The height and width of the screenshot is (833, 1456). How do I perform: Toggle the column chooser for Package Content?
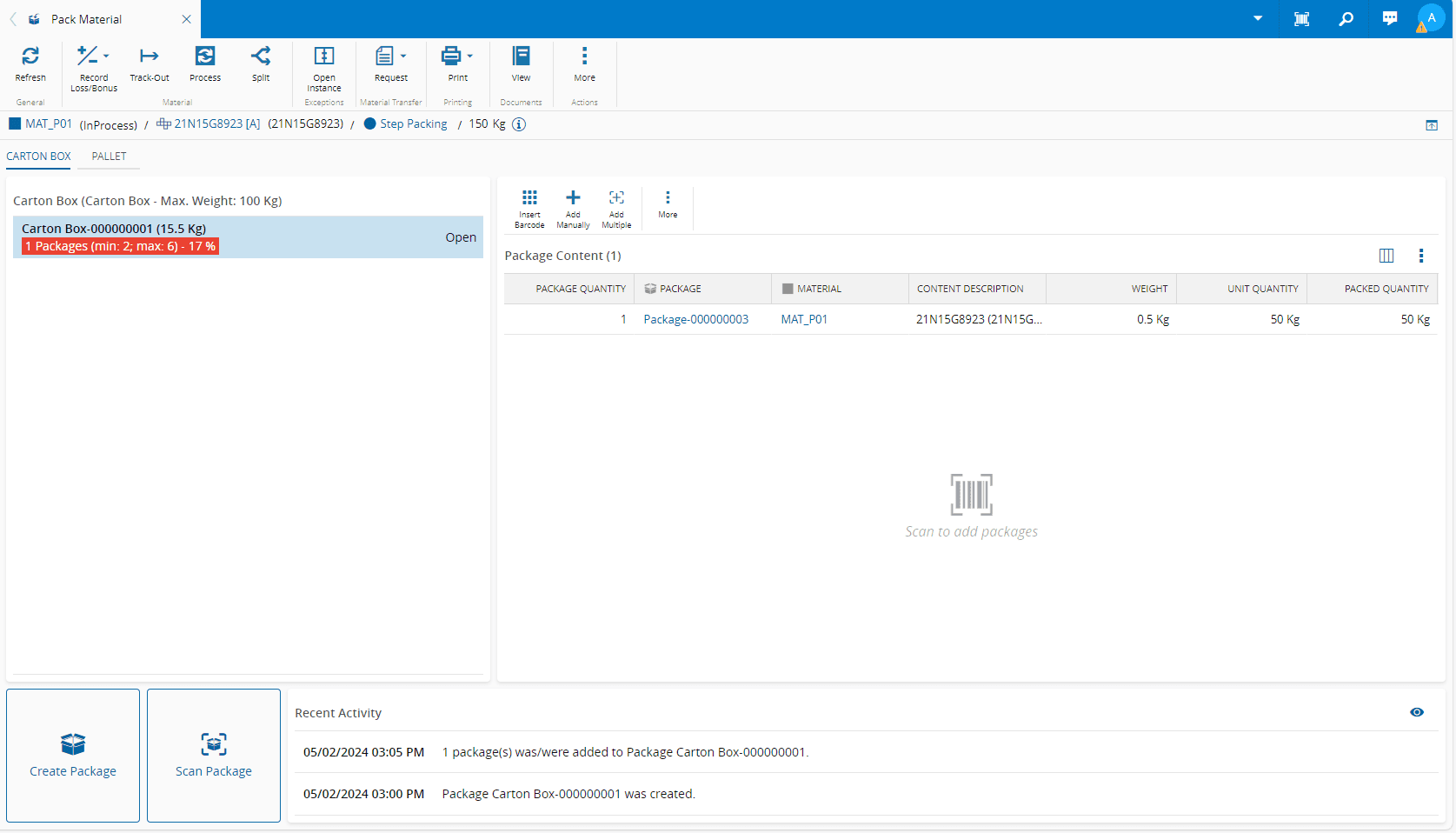pos(1386,256)
